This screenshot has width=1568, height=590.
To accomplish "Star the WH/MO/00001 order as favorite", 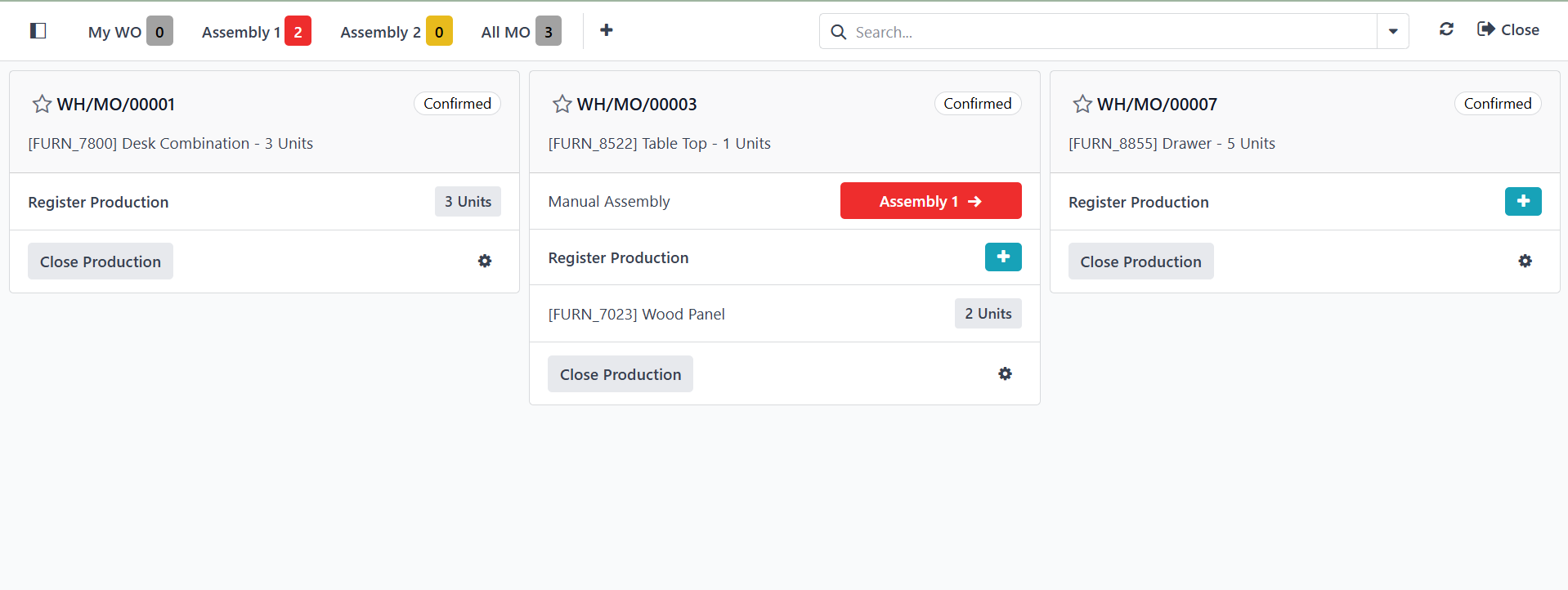I will click(x=42, y=104).
